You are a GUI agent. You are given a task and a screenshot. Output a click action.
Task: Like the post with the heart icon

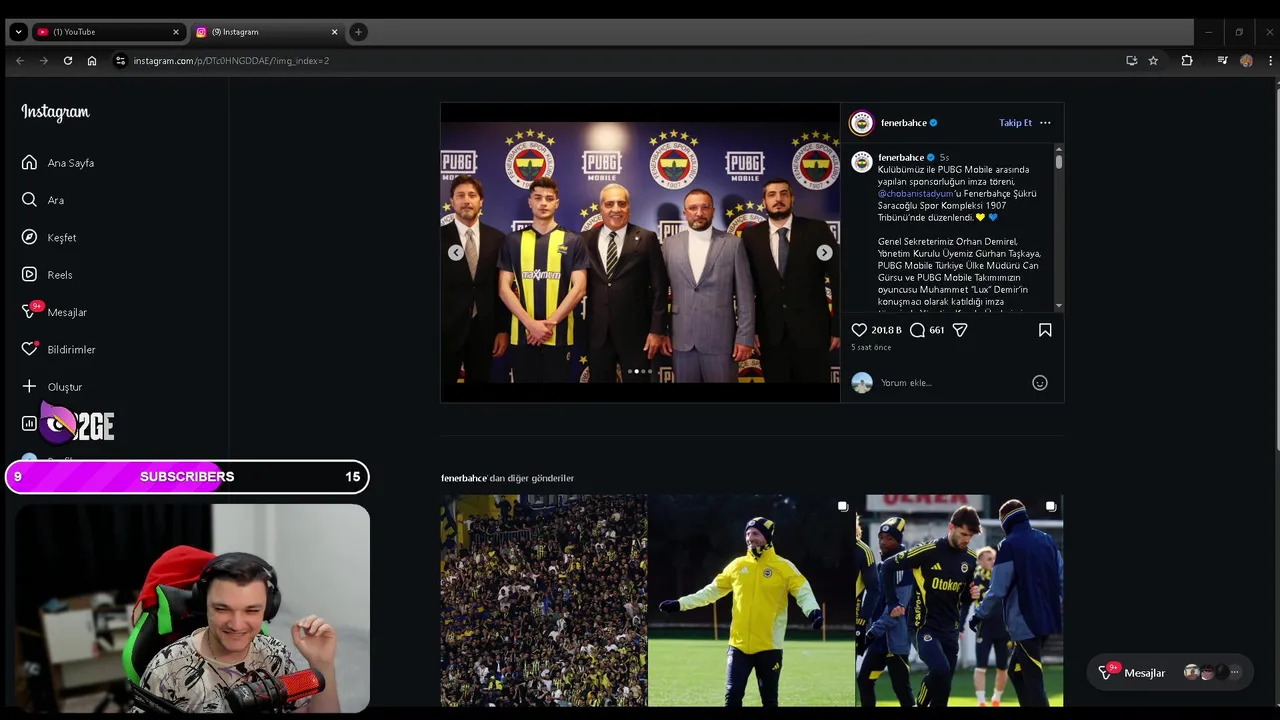[x=859, y=330]
